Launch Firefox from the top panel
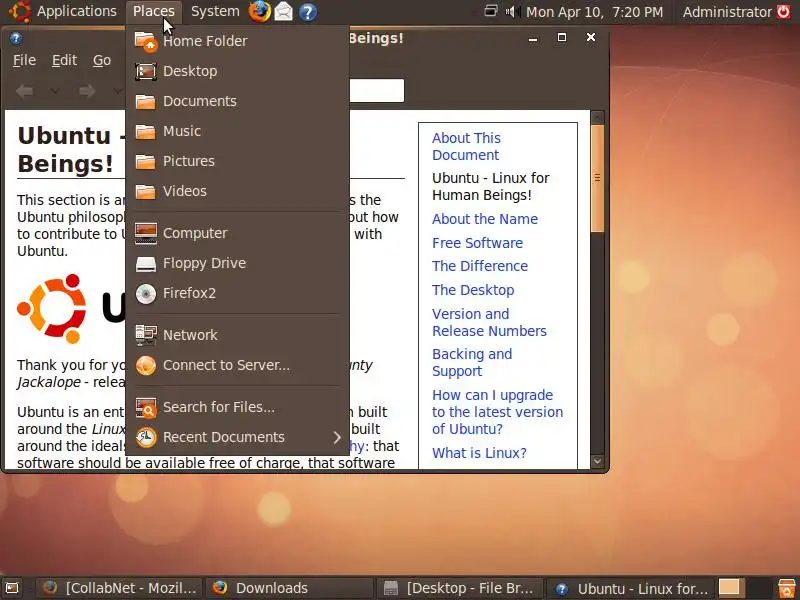This screenshot has width=800, height=600. point(259,11)
